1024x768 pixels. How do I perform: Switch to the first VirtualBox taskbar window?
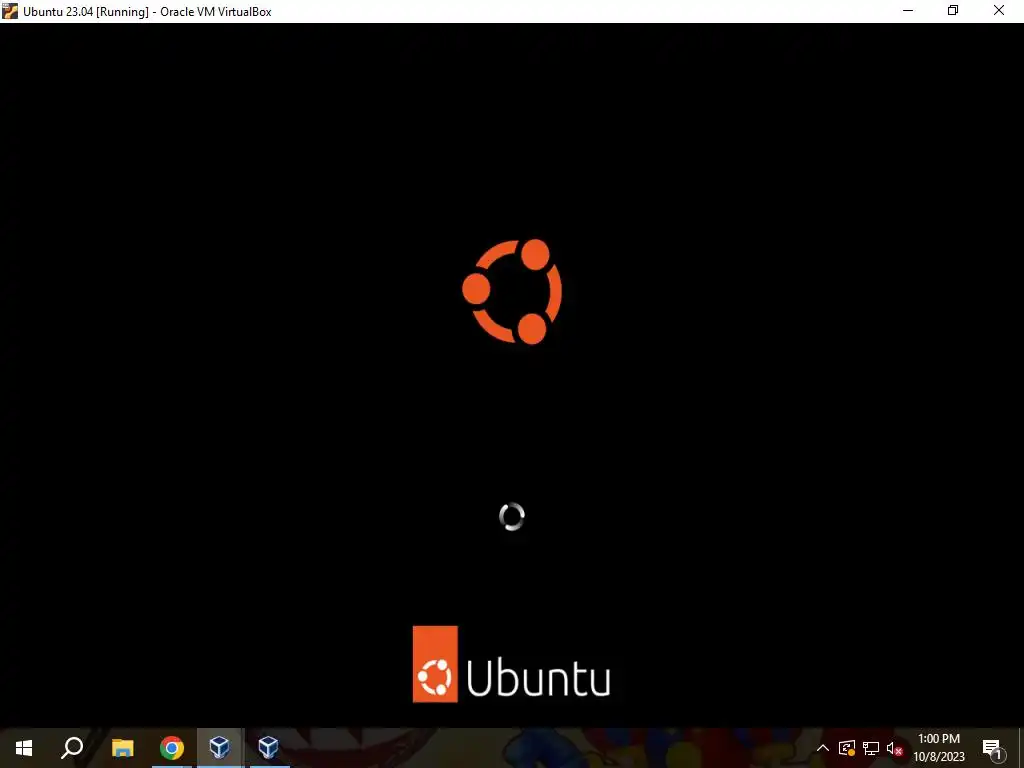pos(219,748)
